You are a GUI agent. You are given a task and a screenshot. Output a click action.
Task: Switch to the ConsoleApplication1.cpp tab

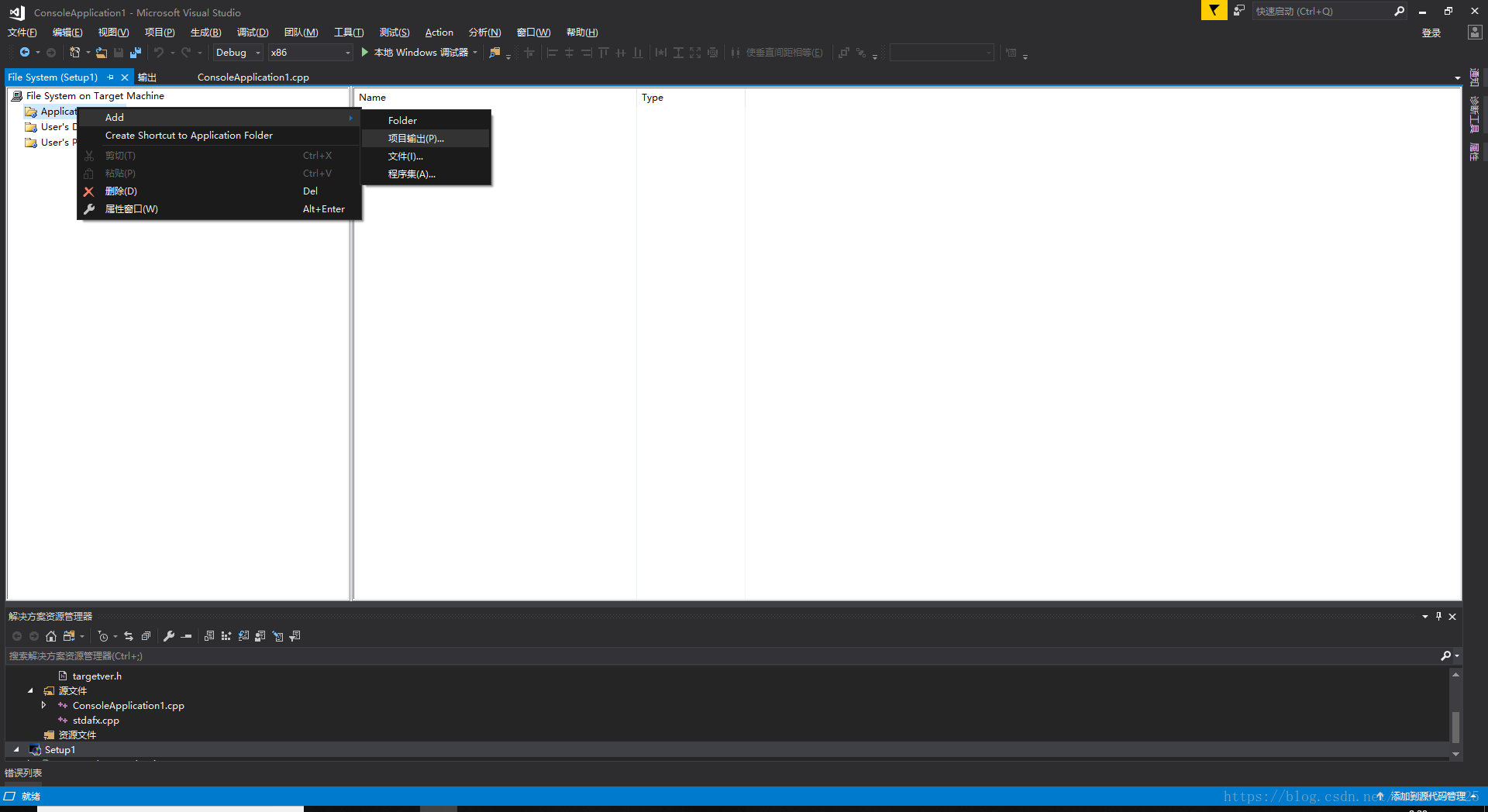(x=253, y=77)
